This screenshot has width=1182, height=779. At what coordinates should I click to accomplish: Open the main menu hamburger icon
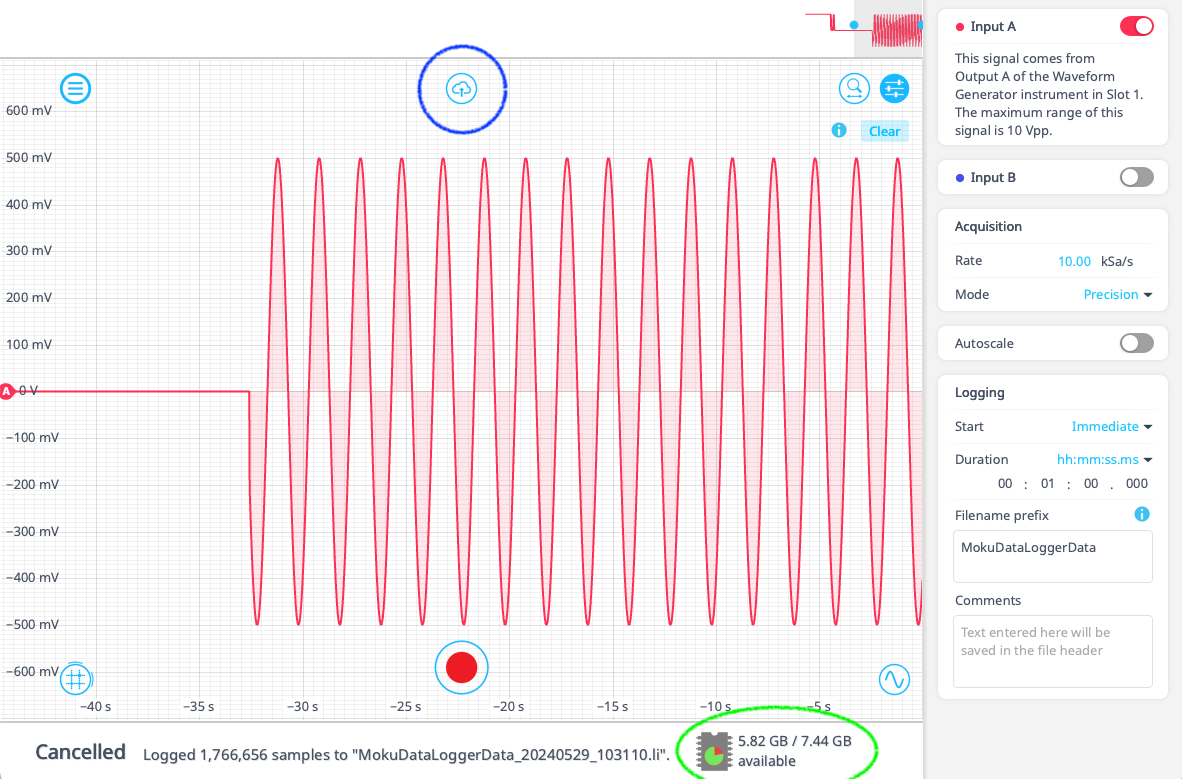tap(75, 89)
